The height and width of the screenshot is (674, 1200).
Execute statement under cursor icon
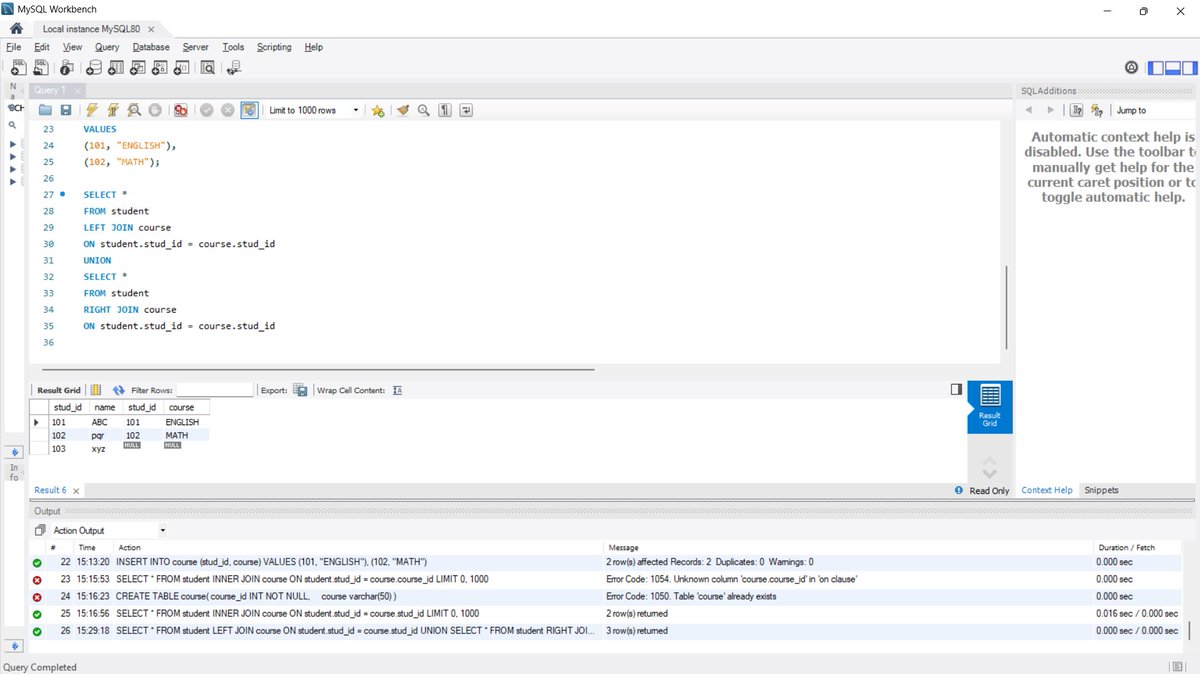(x=113, y=110)
